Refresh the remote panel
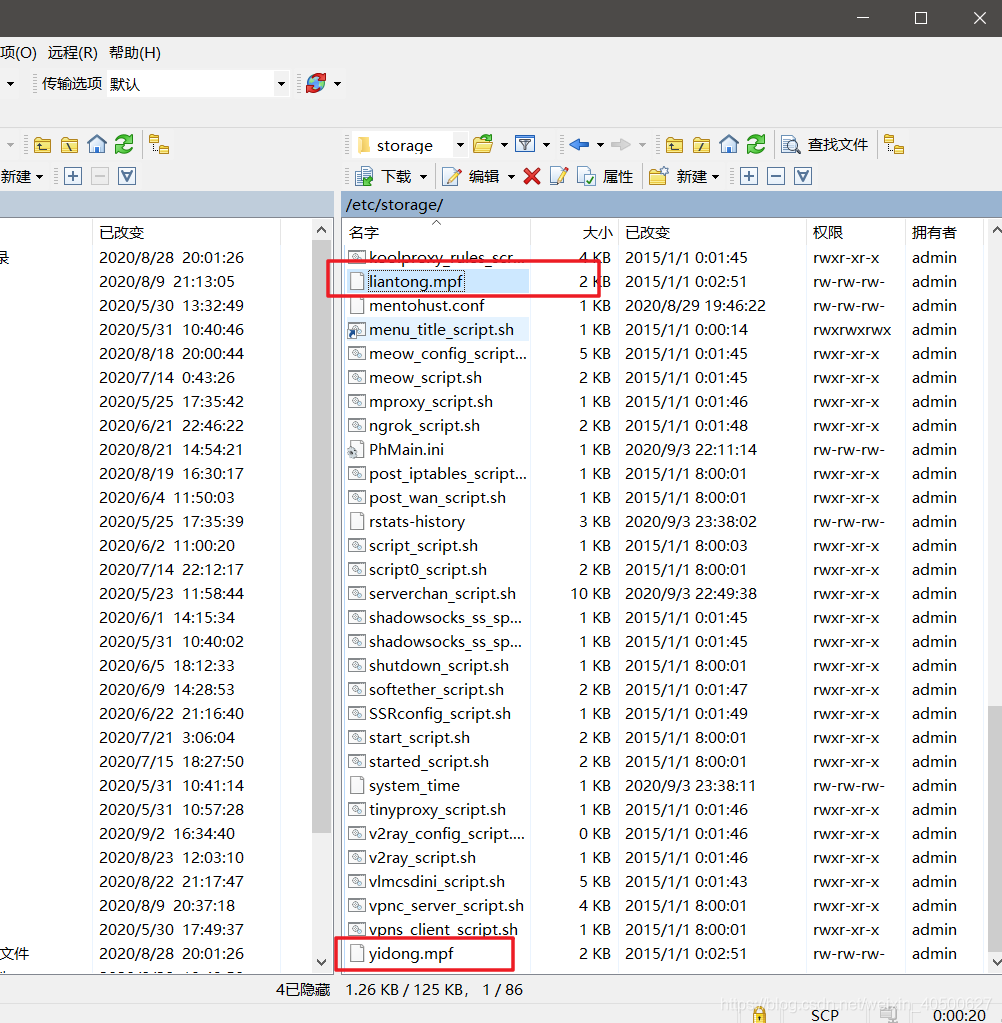The image size is (1002, 1023). coord(756,144)
